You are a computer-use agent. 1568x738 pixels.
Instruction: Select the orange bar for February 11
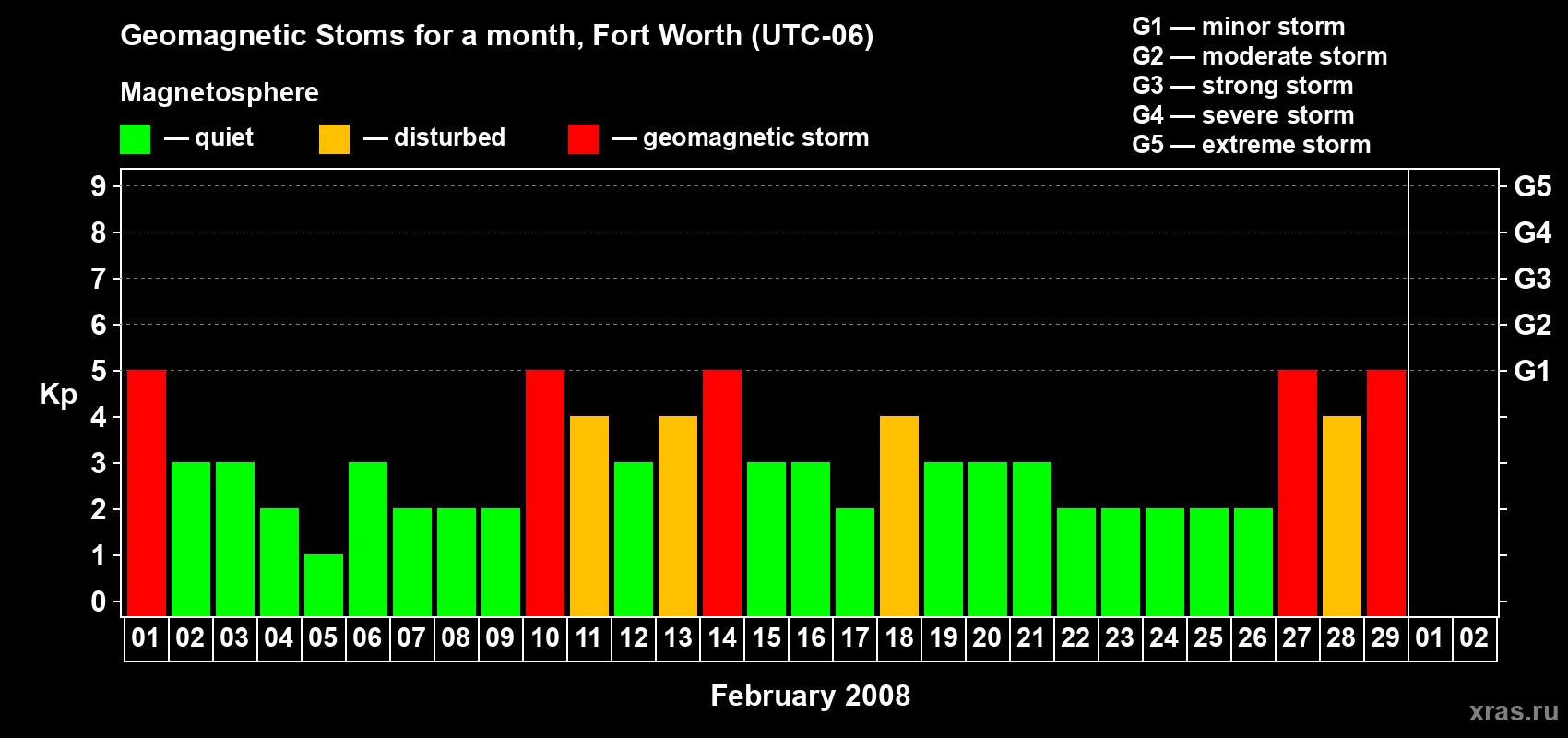589,516
